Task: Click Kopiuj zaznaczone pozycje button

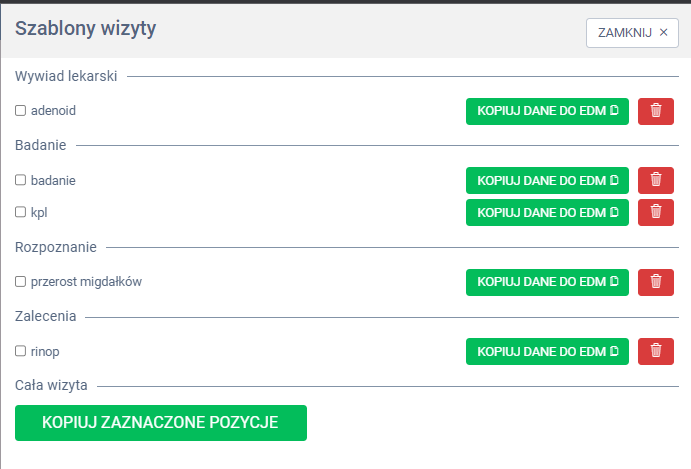Action: pyautogui.click(x=160, y=422)
